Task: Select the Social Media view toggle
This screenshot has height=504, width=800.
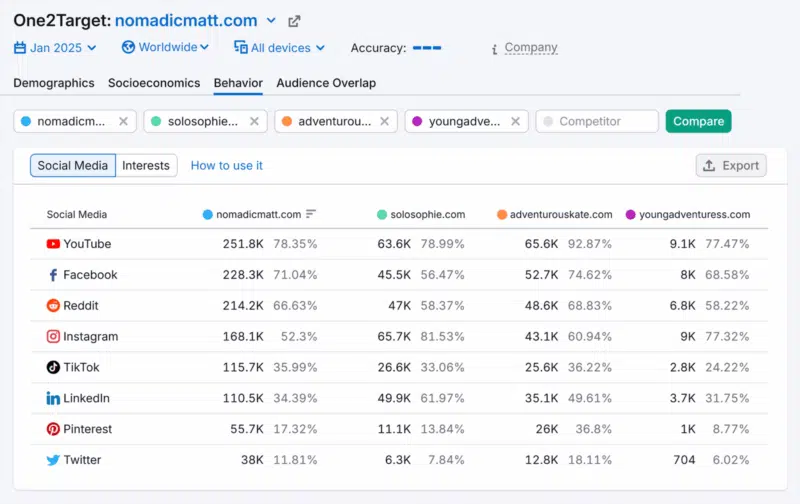Action: tap(73, 166)
